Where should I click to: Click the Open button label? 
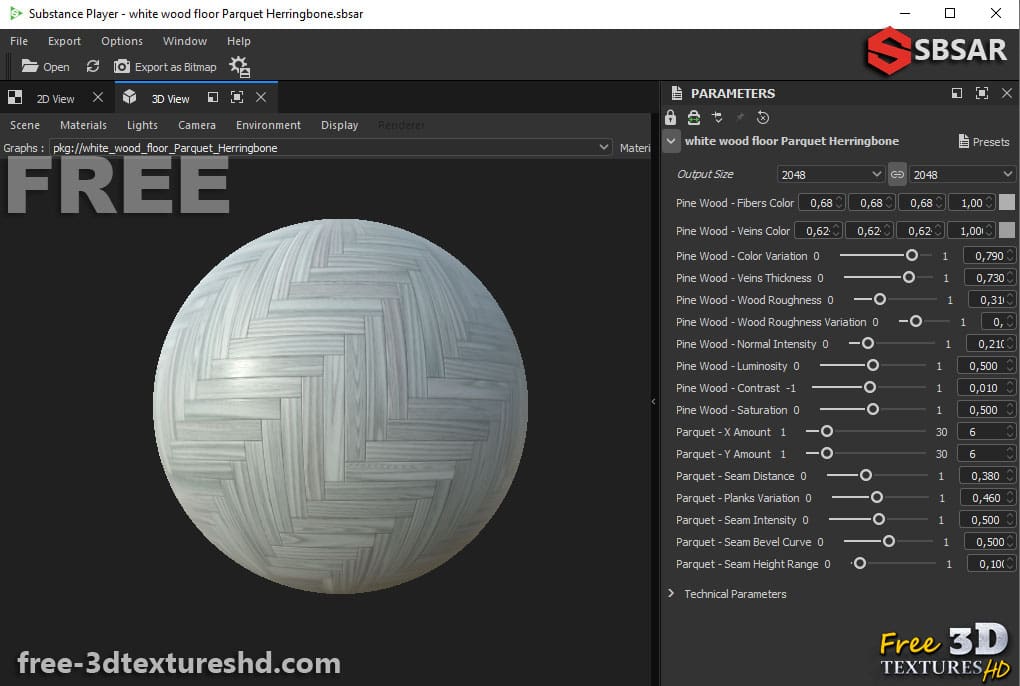point(56,67)
